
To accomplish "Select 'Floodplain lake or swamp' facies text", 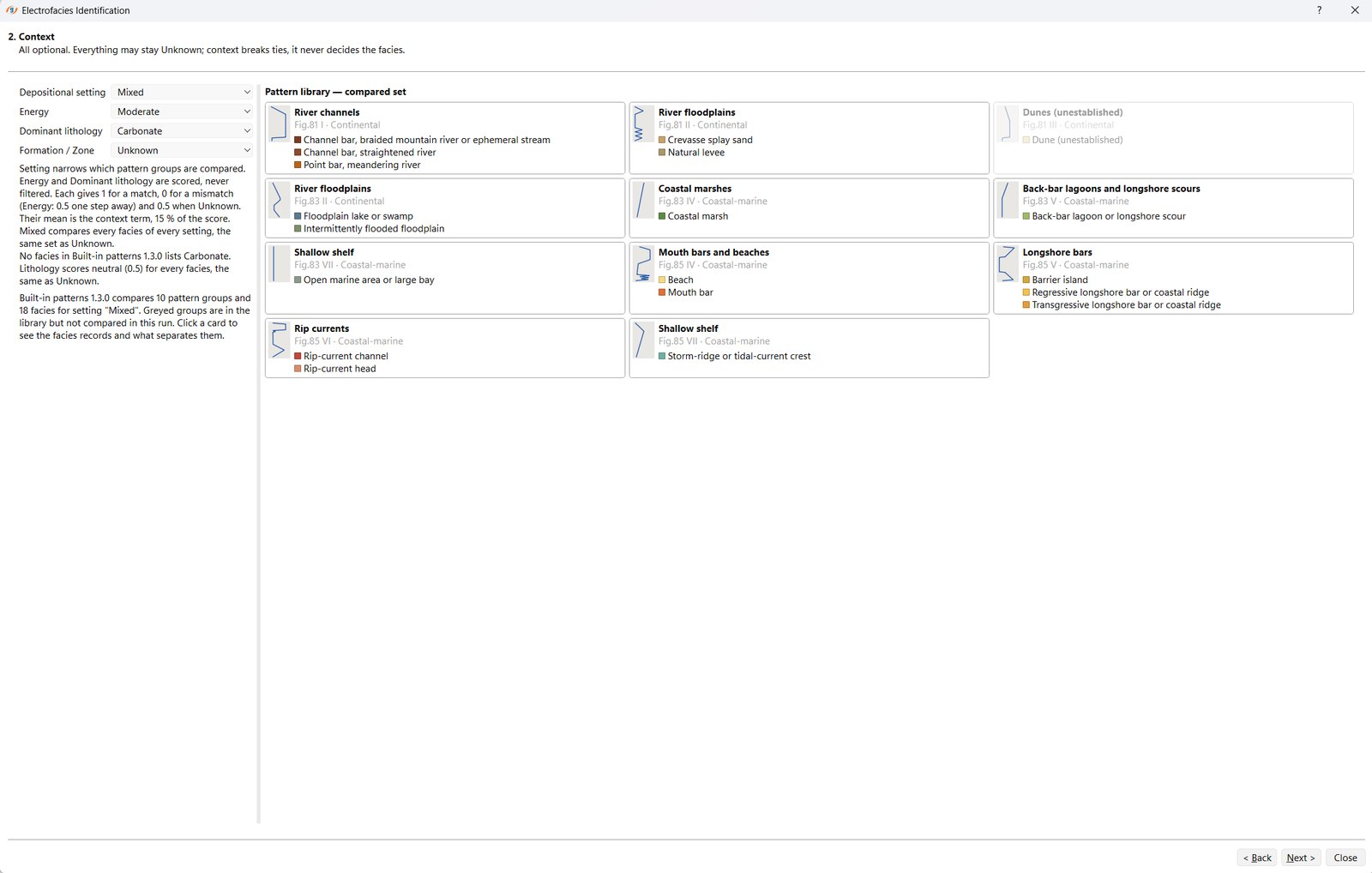I will 358,216.
